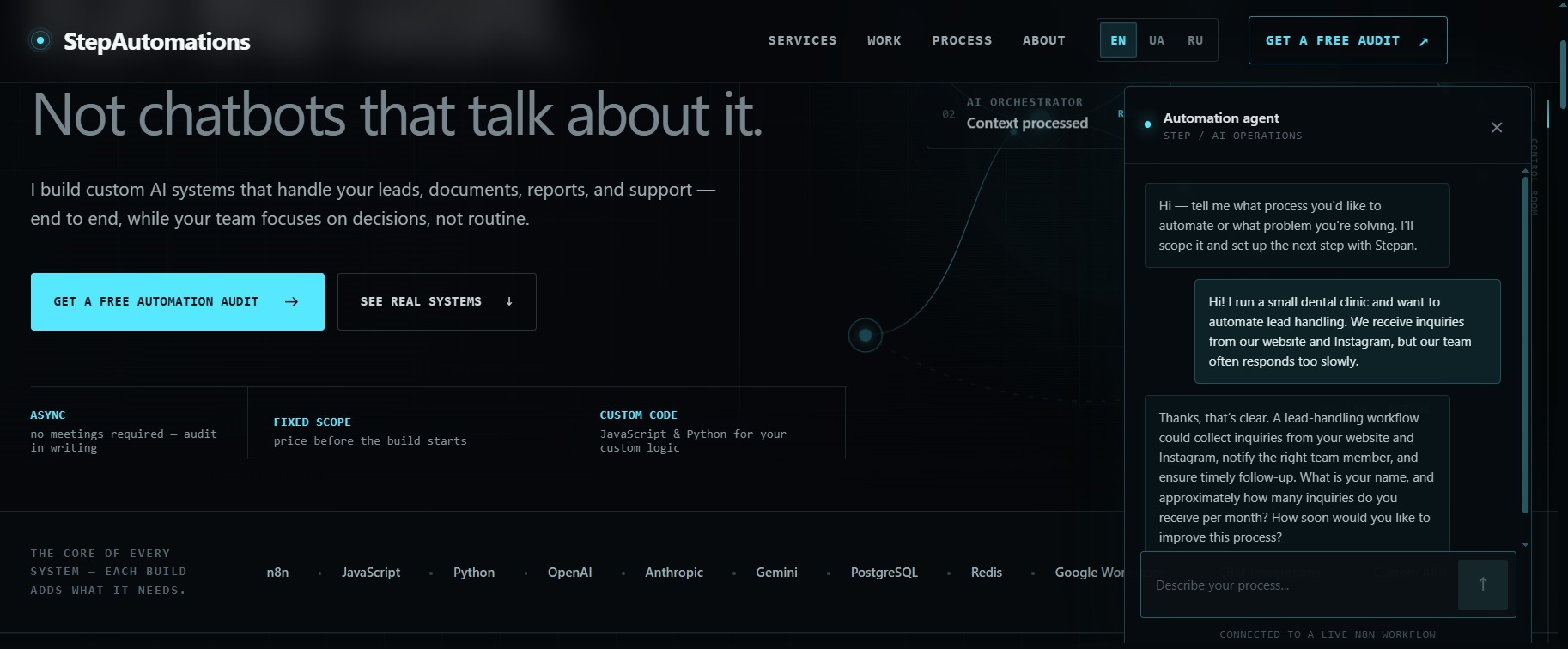Click the See Real Systems button

click(437, 301)
